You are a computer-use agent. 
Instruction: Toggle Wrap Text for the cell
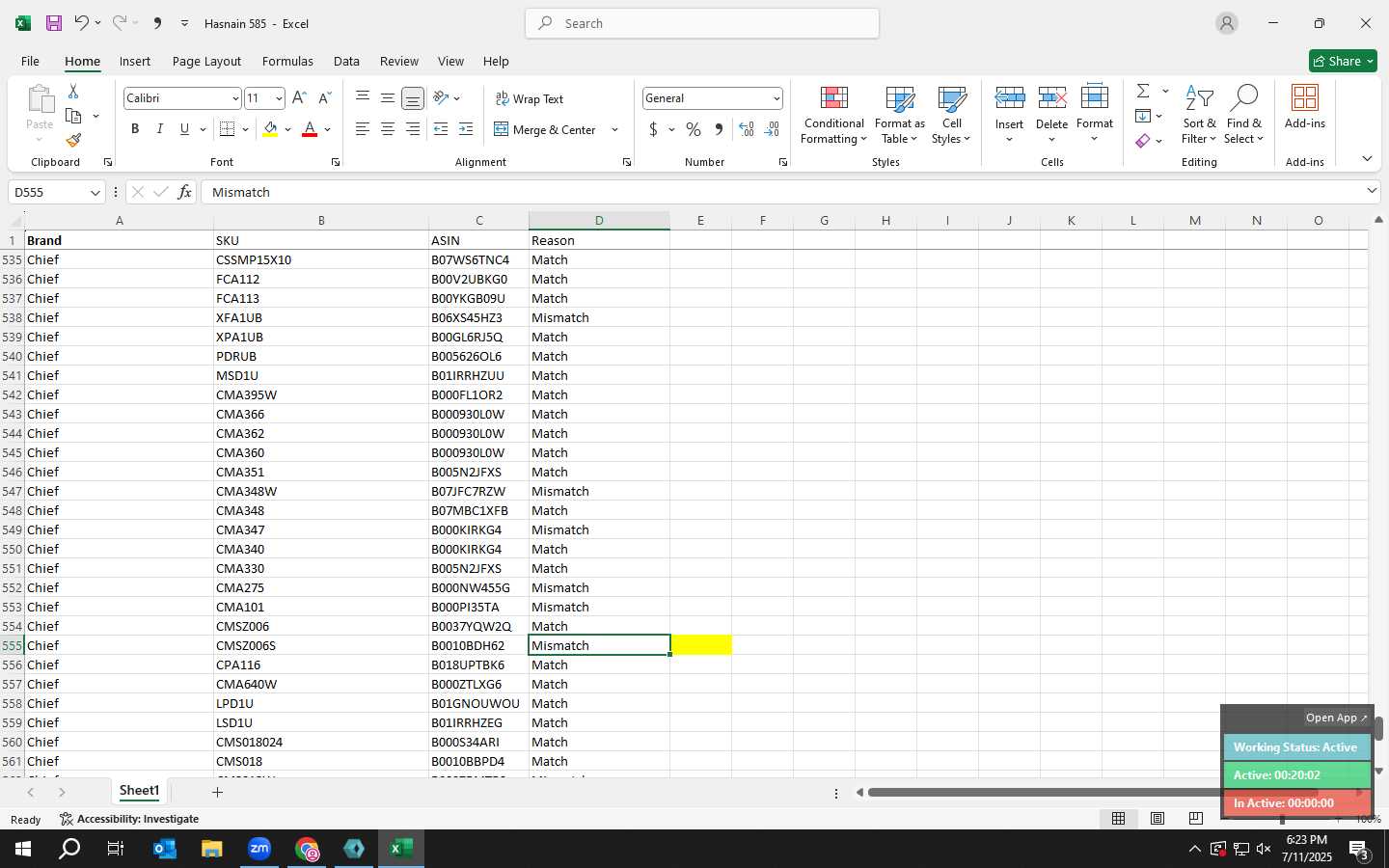pyautogui.click(x=529, y=98)
